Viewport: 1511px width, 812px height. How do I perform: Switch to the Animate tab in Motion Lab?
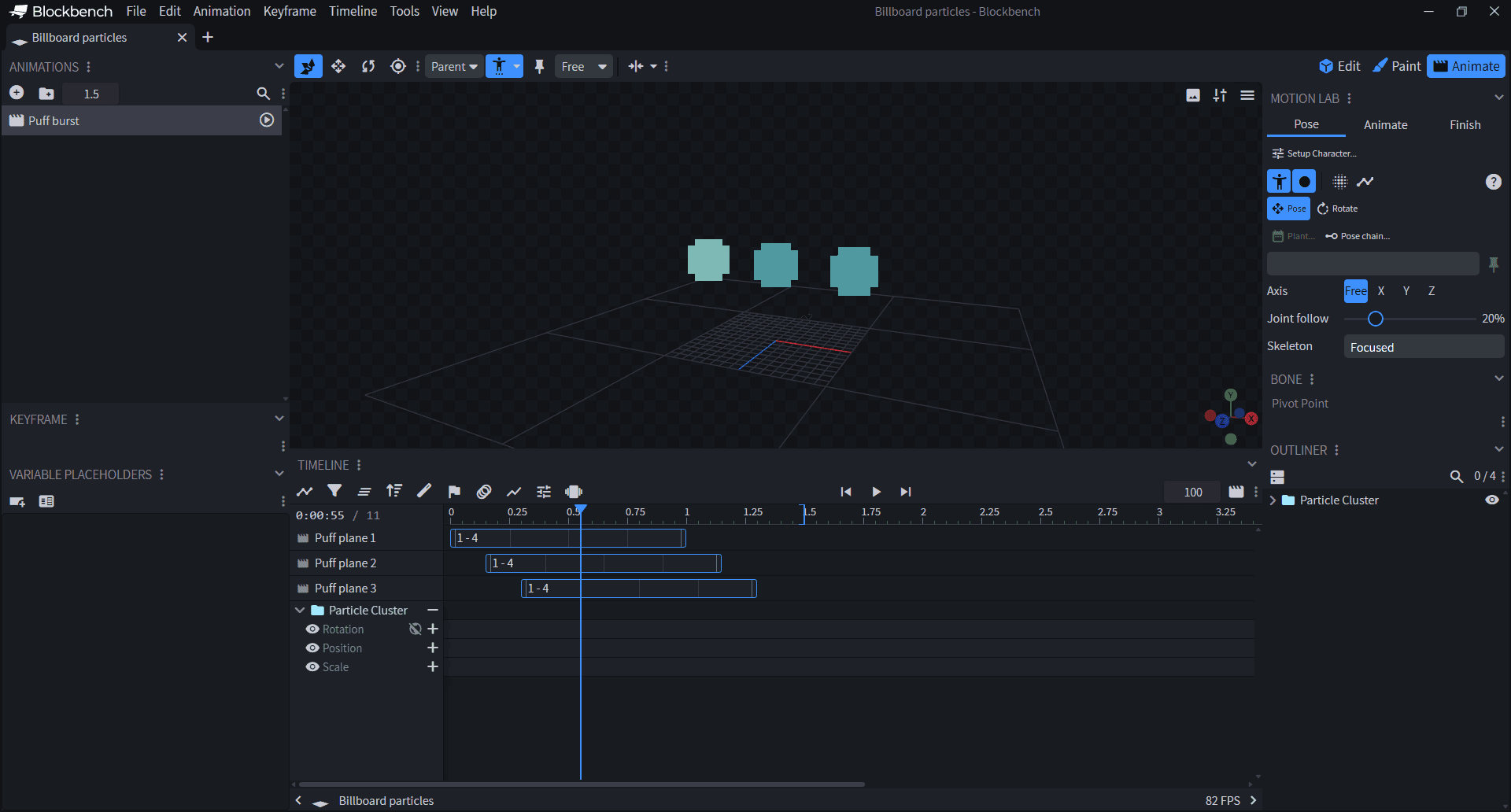pos(1385,125)
